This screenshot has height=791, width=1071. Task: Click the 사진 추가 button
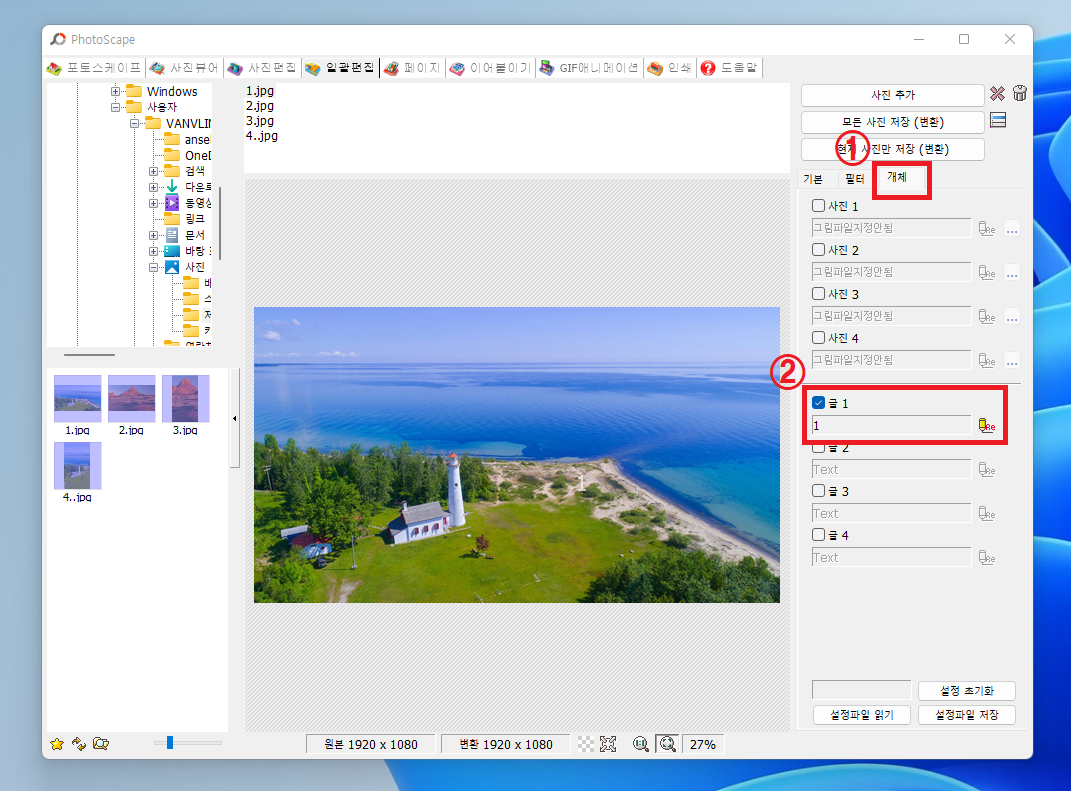[x=892, y=95]
